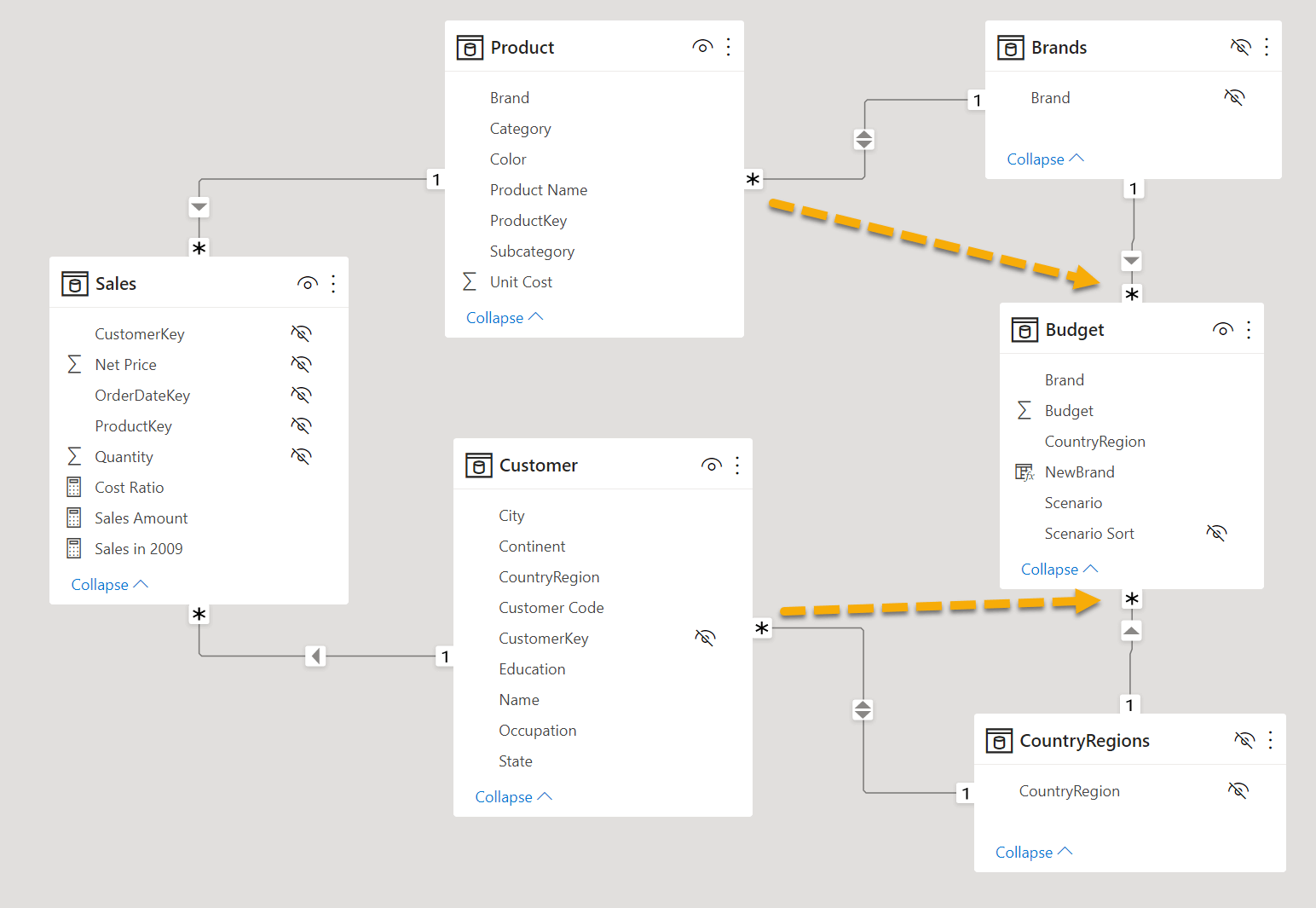Viewport: 1316px width, 908px height.
Task: Click sigma icon next to Quantity
Action: 75,456
